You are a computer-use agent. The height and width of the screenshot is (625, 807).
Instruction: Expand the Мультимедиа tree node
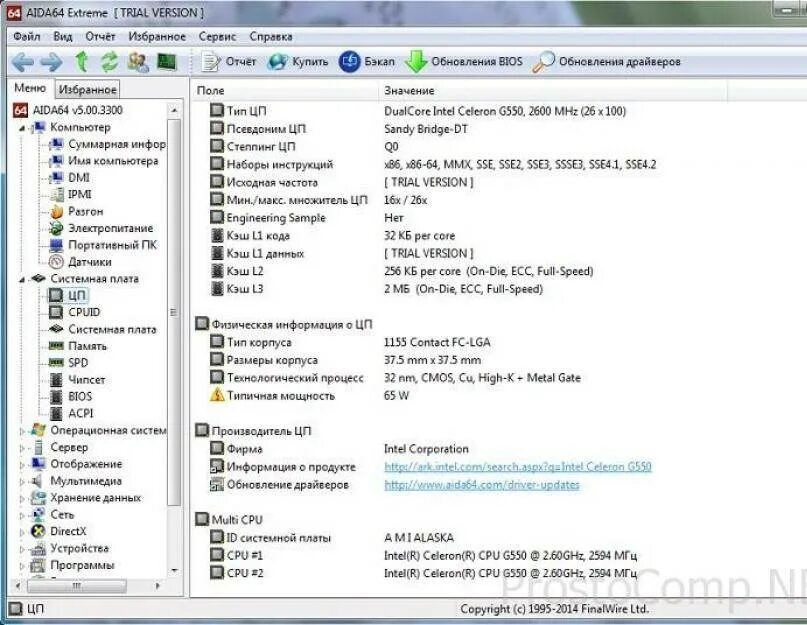[x=22, y=482]
